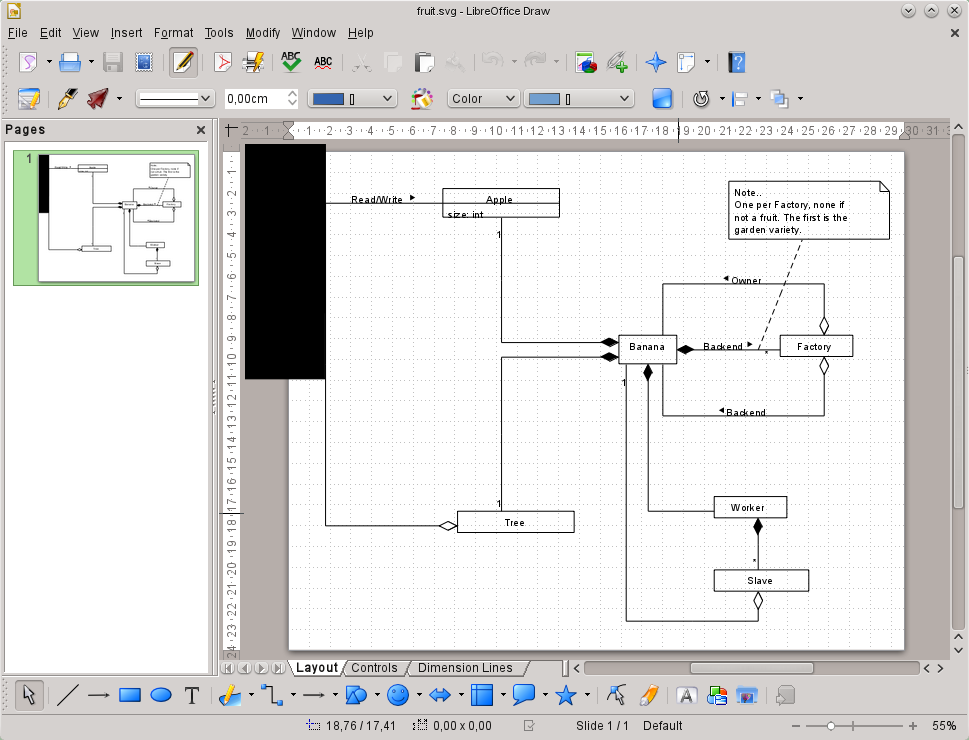This screenshot has width=969, height=740.
Task: Open the Fontwork Gallery tool
Action: point(687,696)
